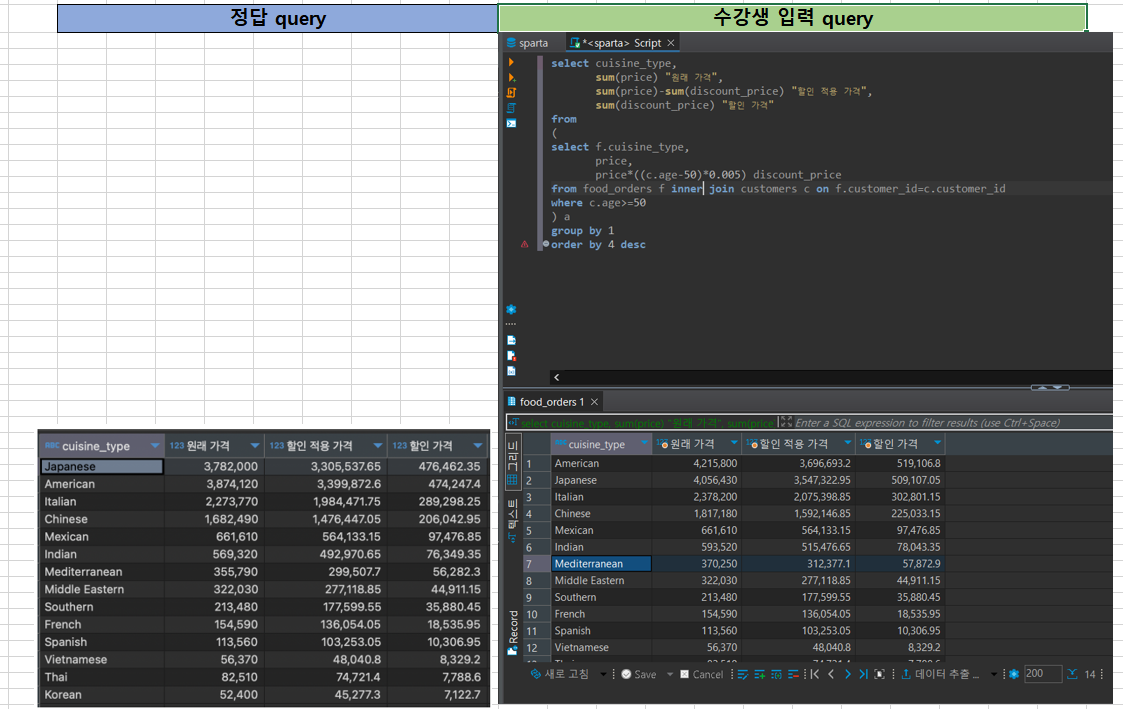This screenshot has height=709, width=1123.
Task: Click the execute script icon in the editor sidebar
Action: [511, 92]
